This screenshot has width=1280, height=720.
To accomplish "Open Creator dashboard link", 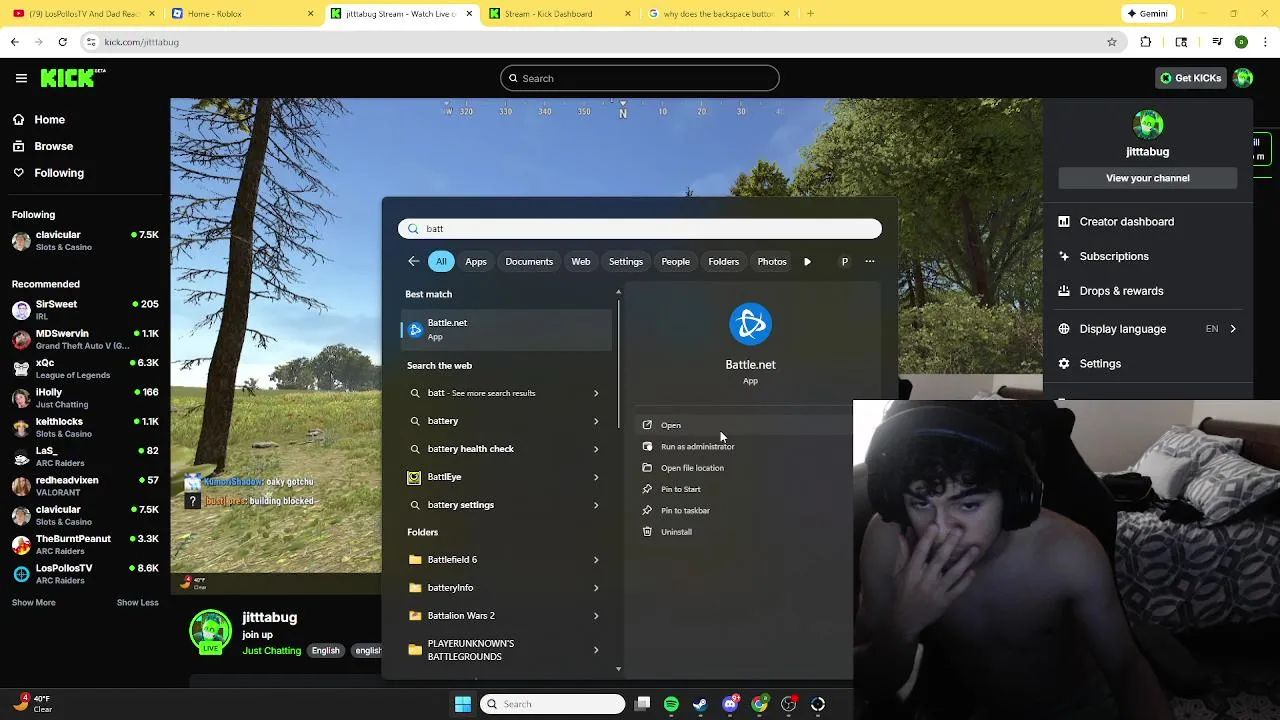I will (1126, 222).
